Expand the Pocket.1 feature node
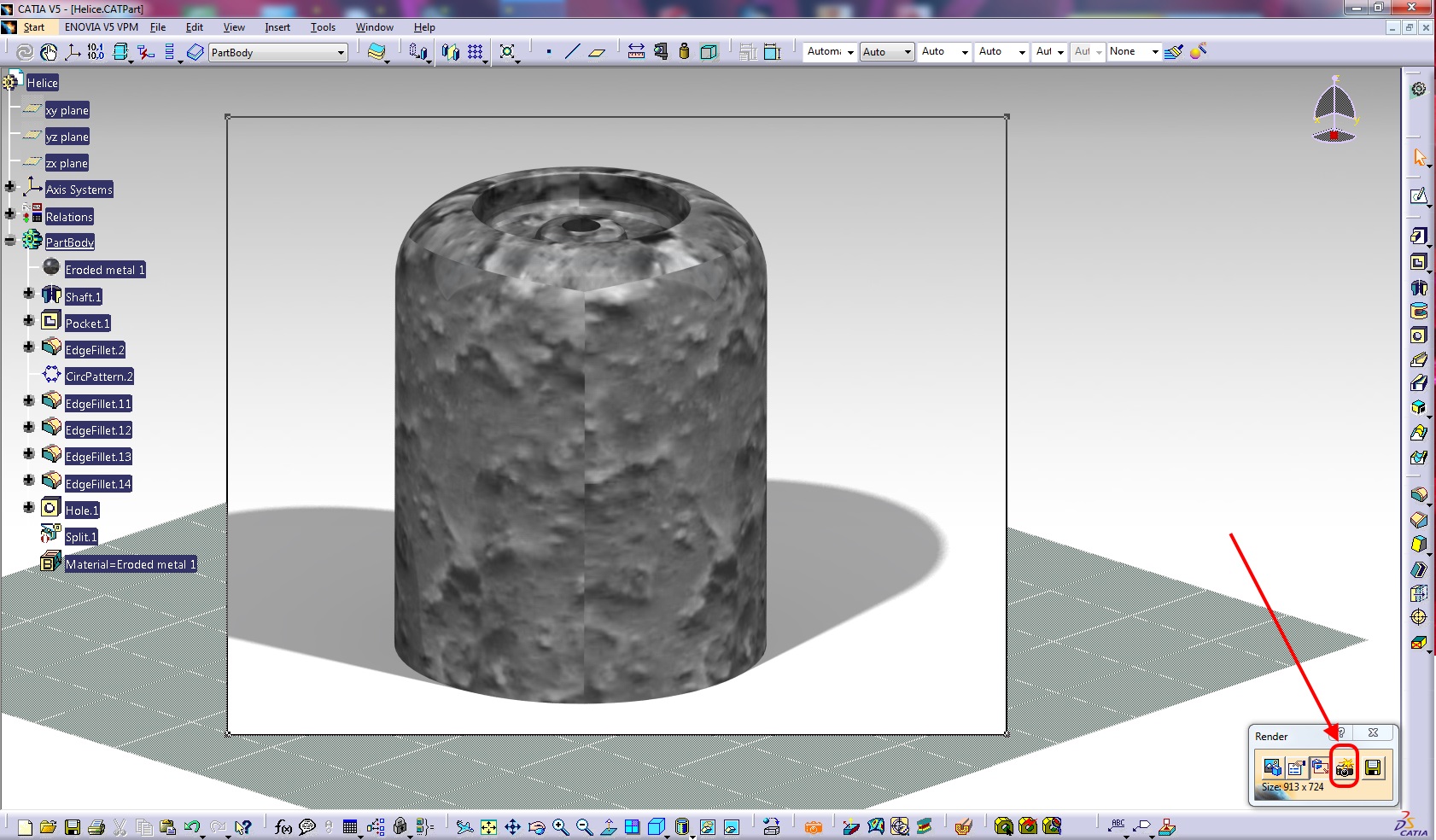Image resolution: width=1436 pixels, height=840 pixels. [28, 320]
